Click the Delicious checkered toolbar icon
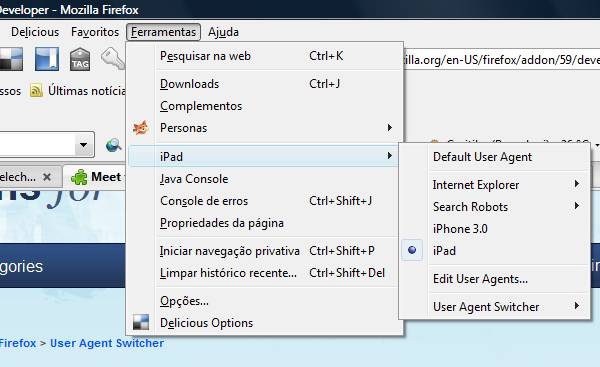This screenshot has height=367, width=600. tap(11, 59)
